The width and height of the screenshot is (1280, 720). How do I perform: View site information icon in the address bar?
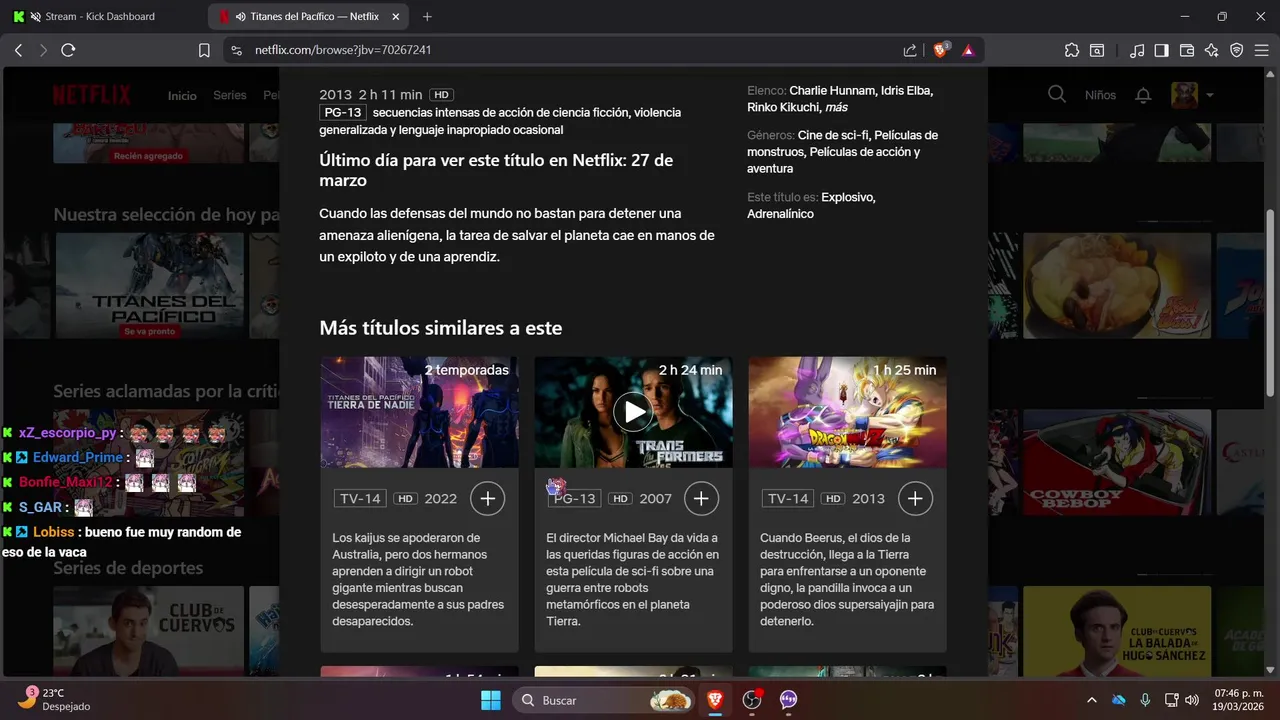236,50
